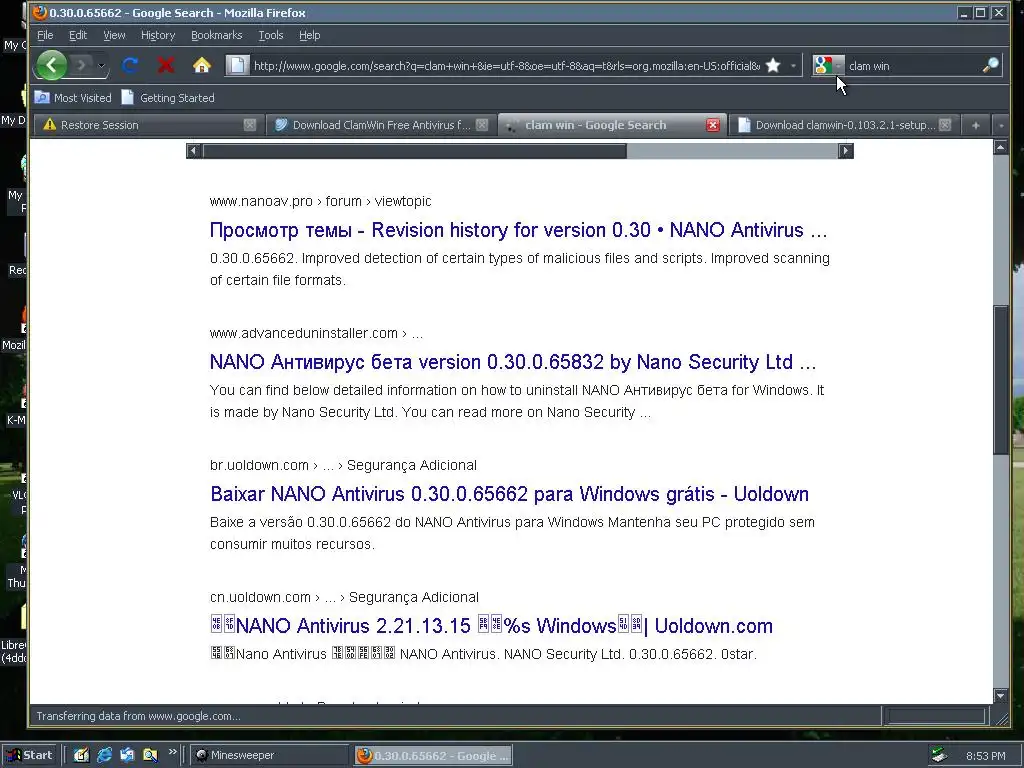
Task: Click the Firefox icon in the title bar
Action: 40,12
